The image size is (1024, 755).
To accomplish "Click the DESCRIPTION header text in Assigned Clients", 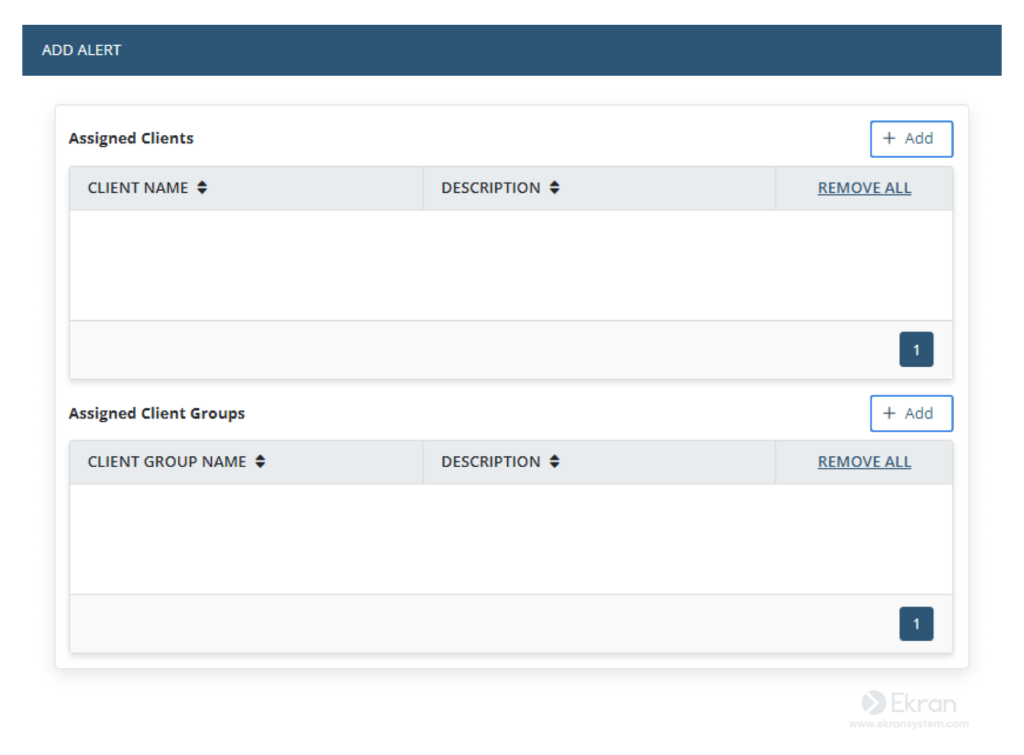I will coord(490,188).
